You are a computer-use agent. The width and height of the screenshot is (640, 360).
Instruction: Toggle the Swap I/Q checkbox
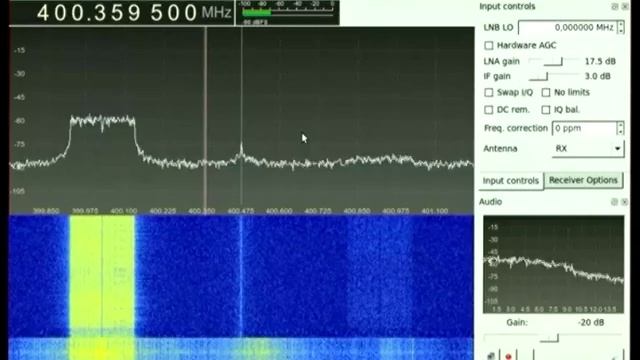point(489,93)
